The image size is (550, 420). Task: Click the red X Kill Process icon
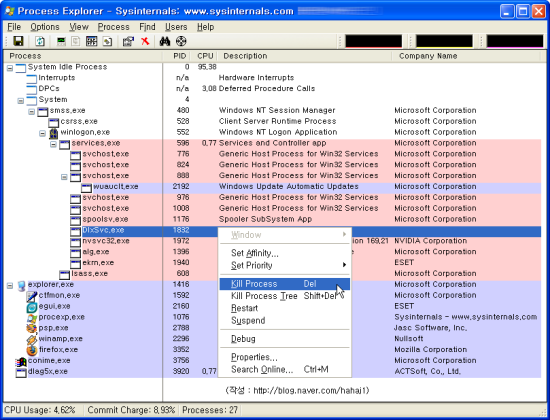click(x=145, y=41)
